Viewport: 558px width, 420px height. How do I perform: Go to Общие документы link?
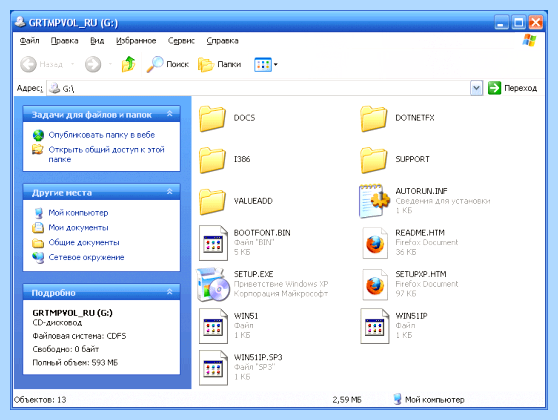click(84, 242)
